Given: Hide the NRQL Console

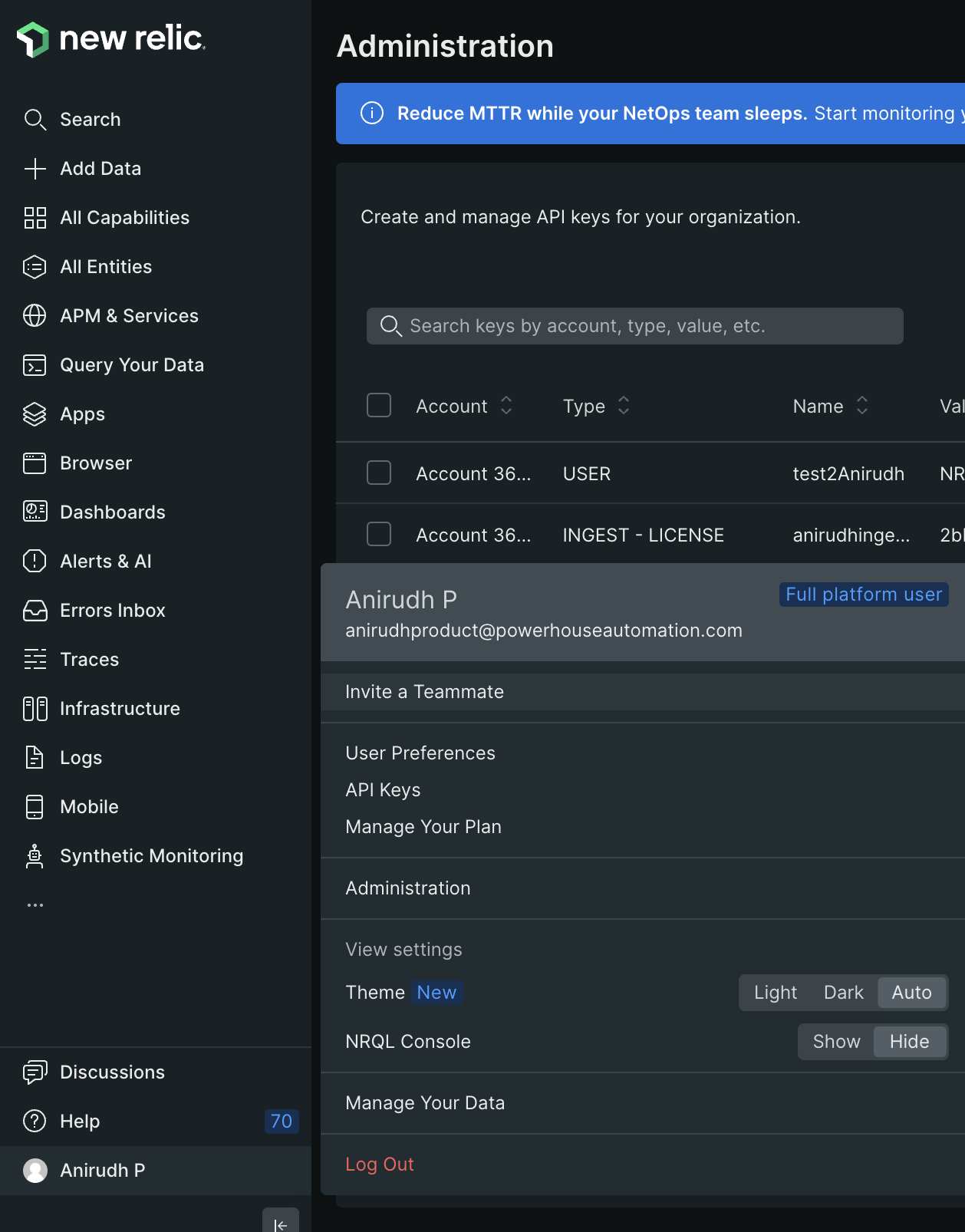Looking at the screenshot, I should pos(909,1042).
